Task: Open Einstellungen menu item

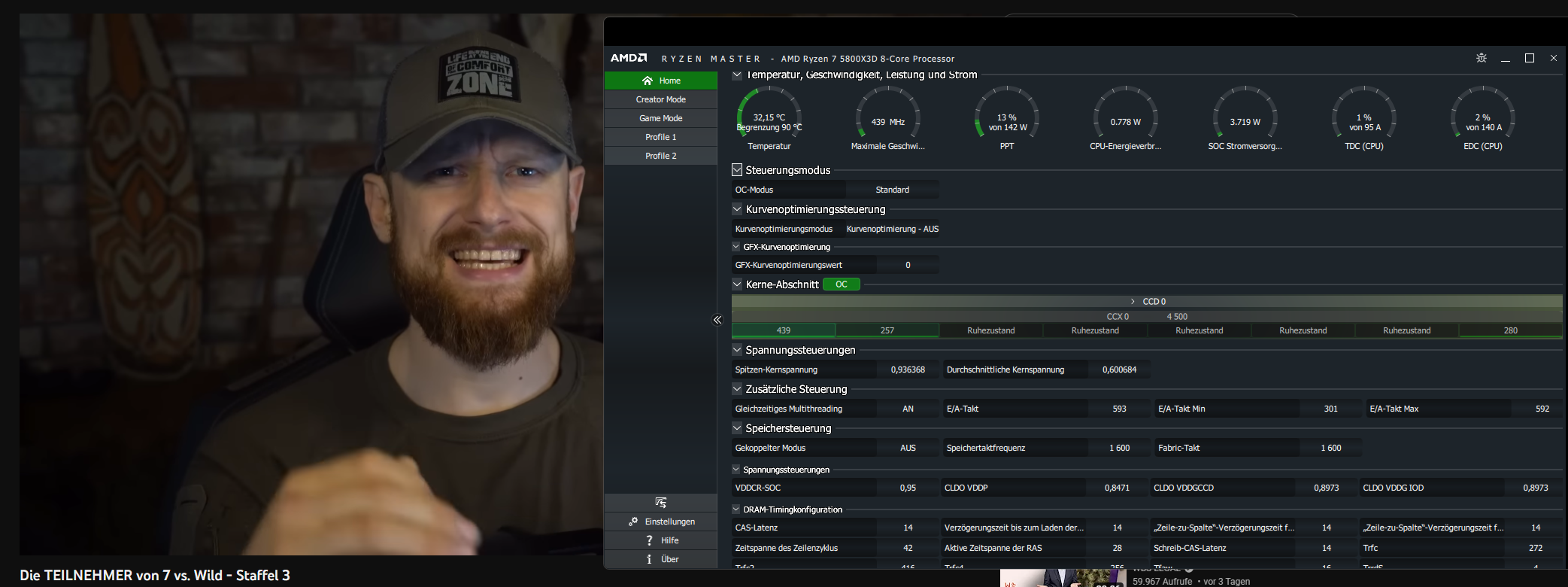Action: [661, 522]
